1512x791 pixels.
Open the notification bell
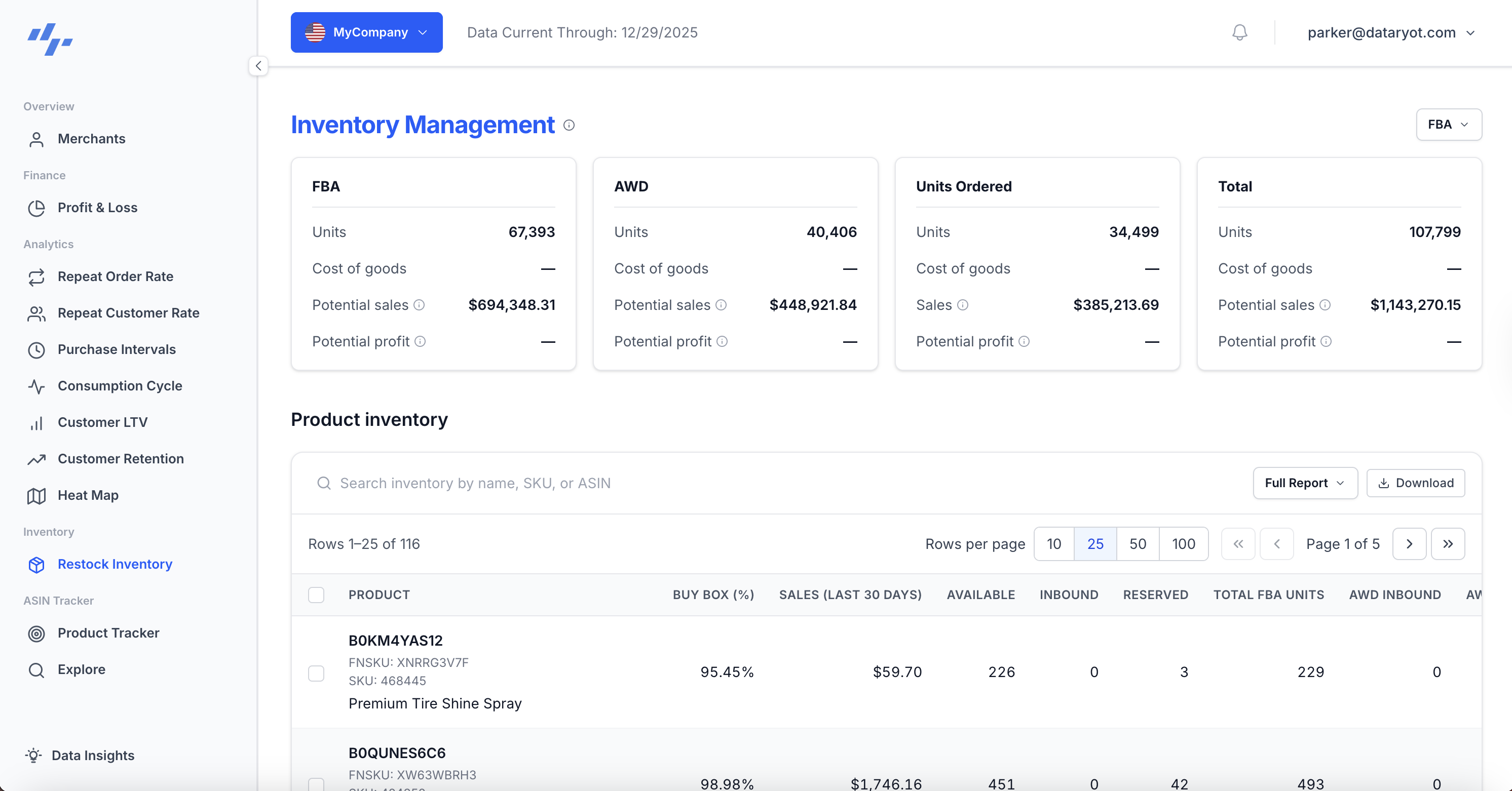tap(1239, 32)
